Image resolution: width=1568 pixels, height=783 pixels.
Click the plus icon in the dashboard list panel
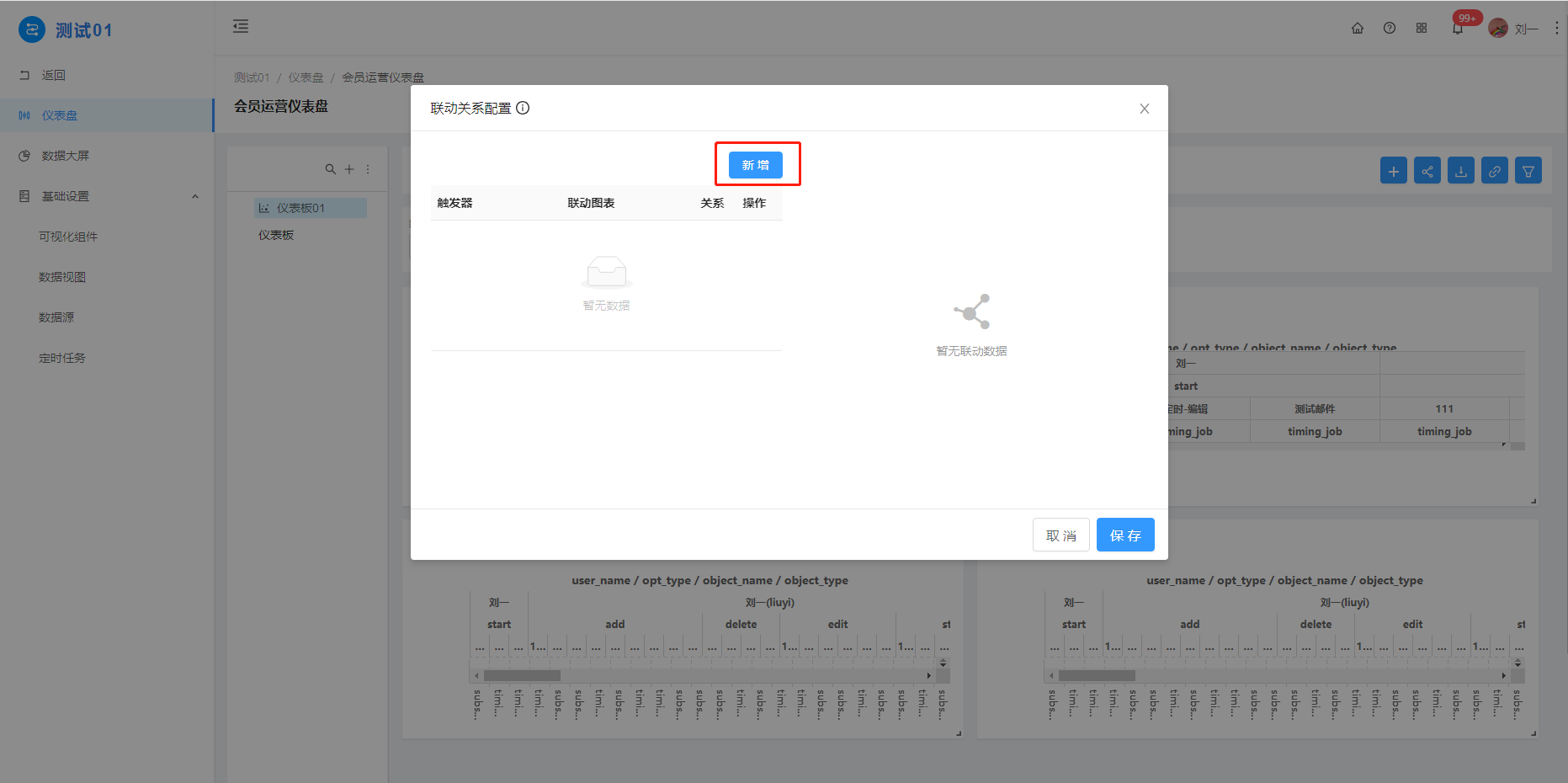coord(349,169)
